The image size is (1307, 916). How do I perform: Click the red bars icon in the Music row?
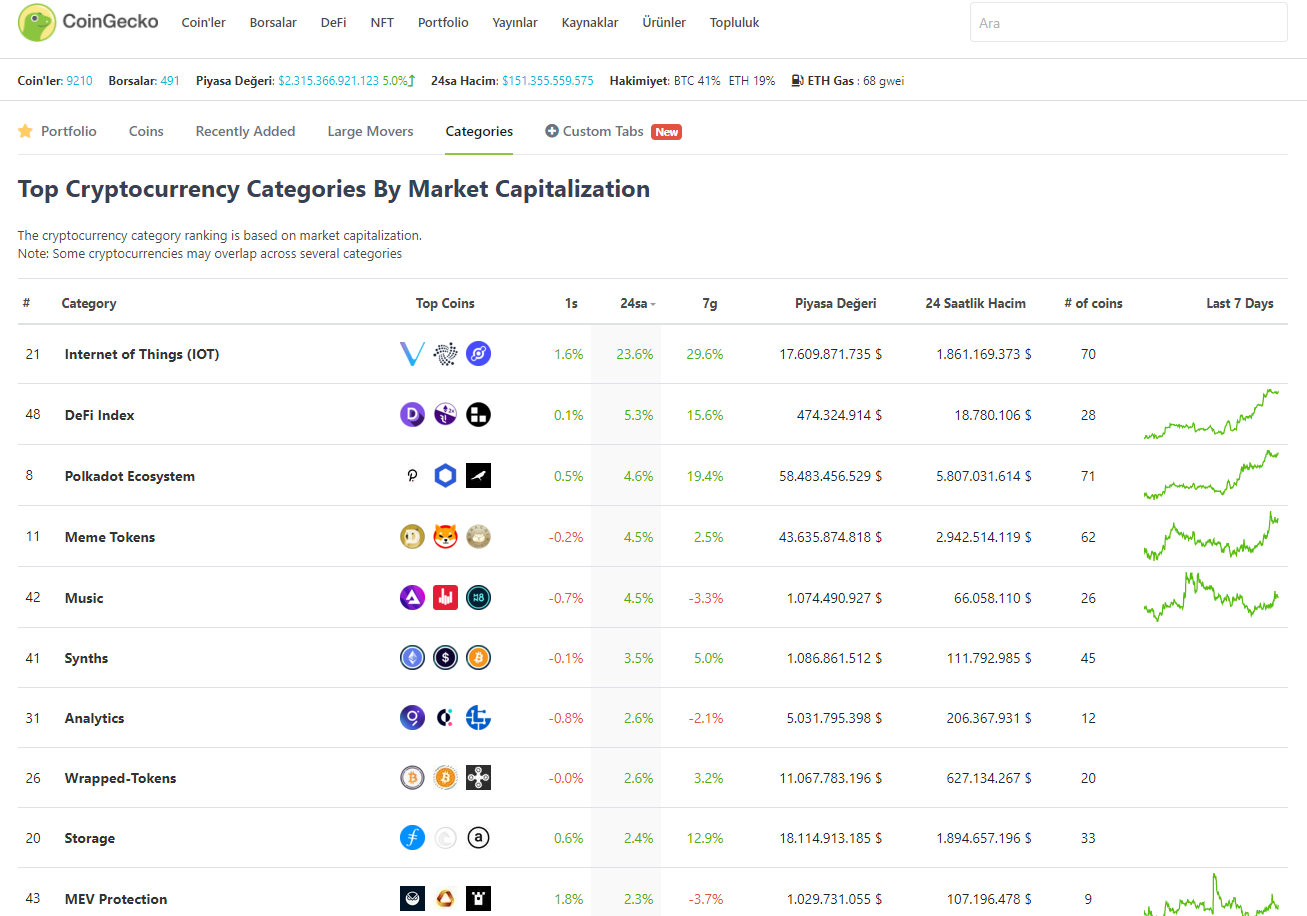pyautogui.click(x=445, y=598)
